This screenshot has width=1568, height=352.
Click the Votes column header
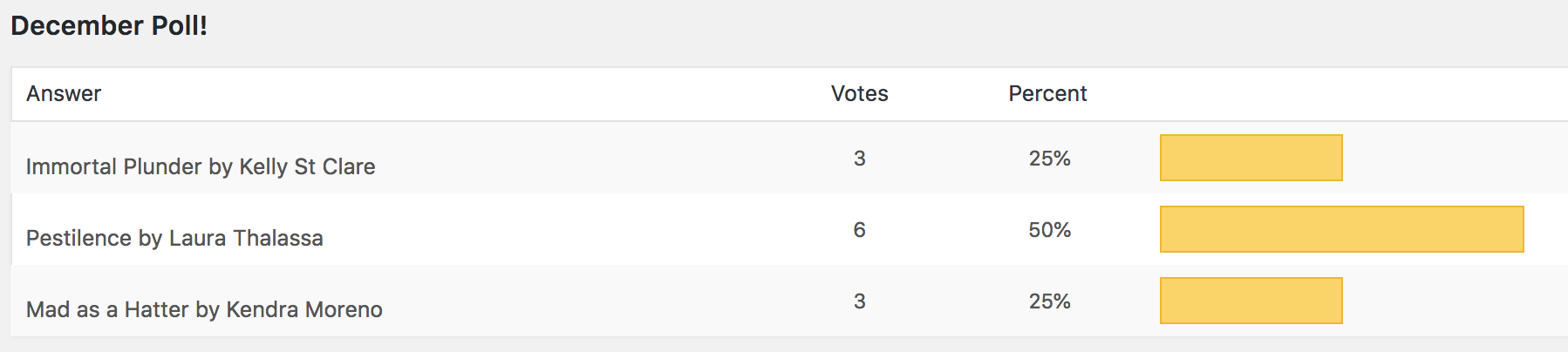click(x=859, y=93)
